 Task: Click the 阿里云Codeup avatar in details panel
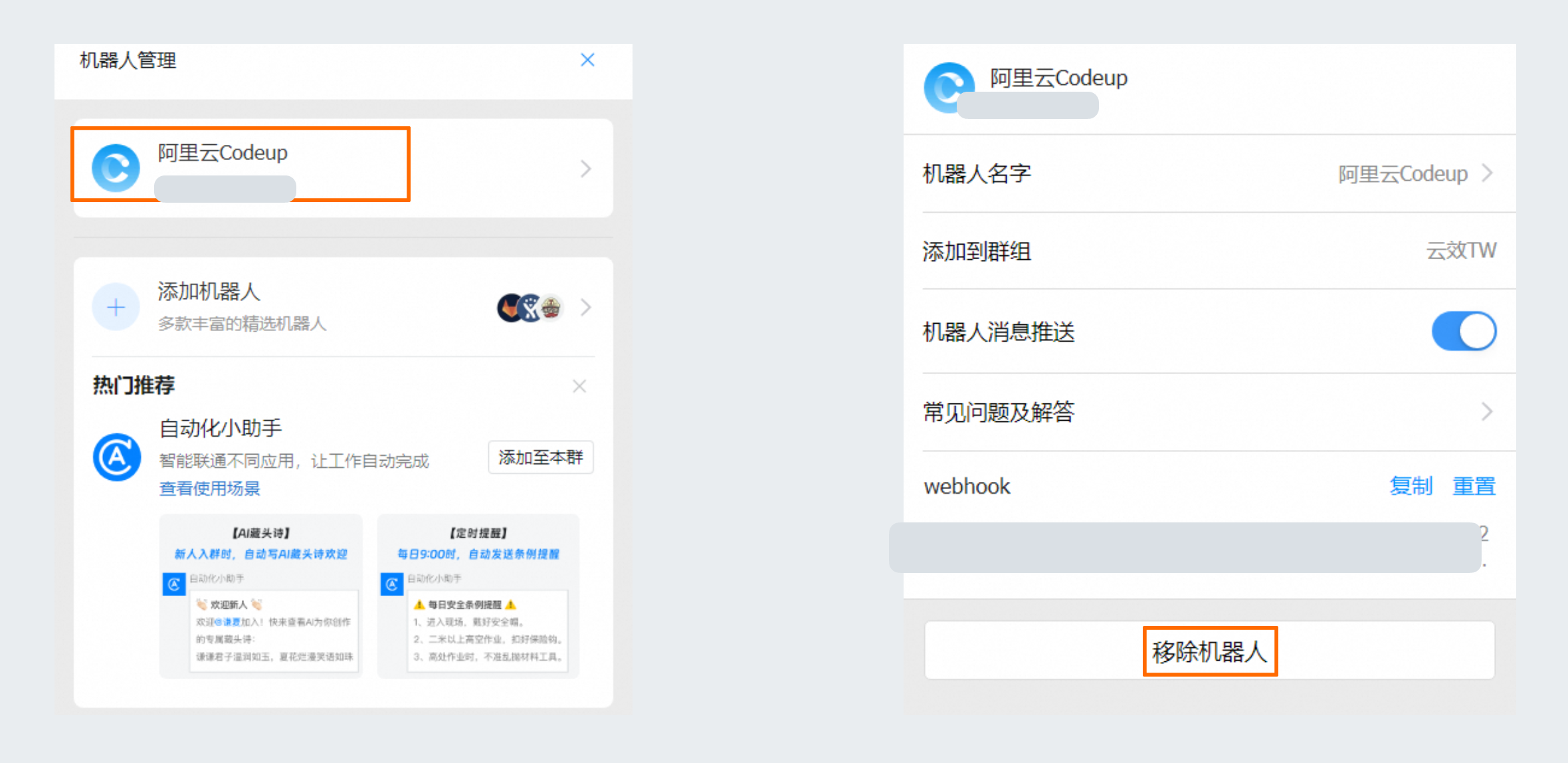pyautogui.click(x=949, y=88)
